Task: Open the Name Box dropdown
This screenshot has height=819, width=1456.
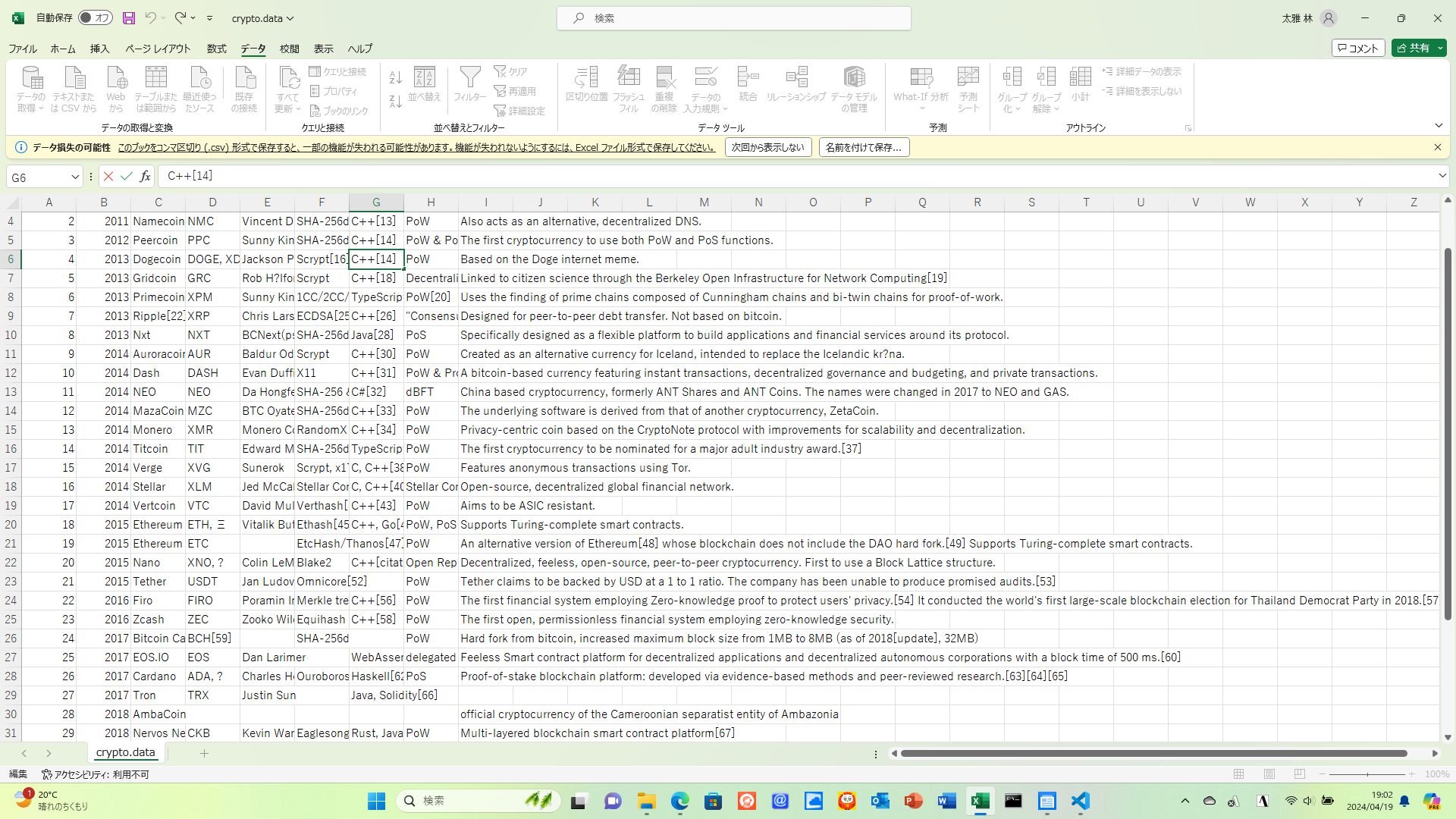Action: [75, 177]
